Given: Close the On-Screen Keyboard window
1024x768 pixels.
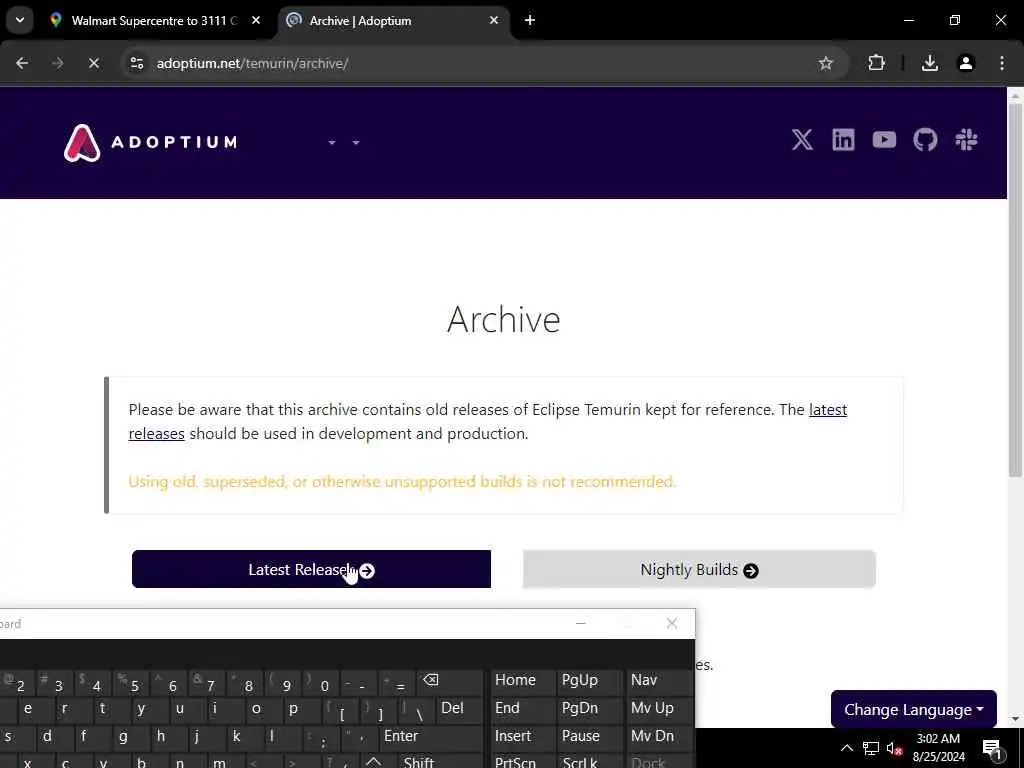Looking at the screenshot, I should point(671,623).
